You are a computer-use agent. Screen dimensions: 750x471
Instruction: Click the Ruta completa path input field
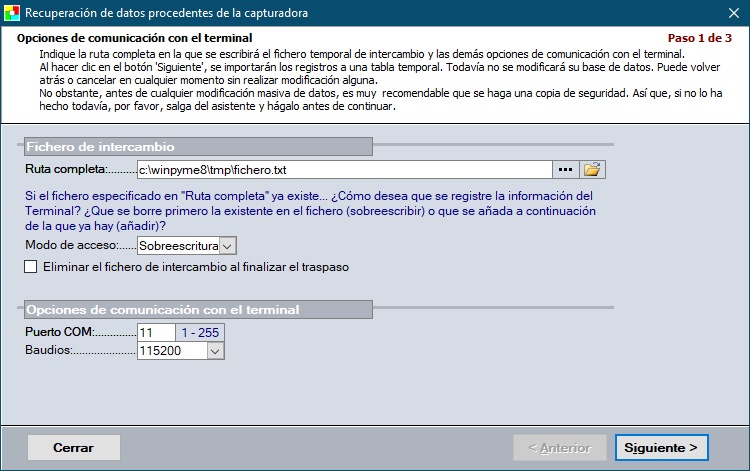coord(343,169)
